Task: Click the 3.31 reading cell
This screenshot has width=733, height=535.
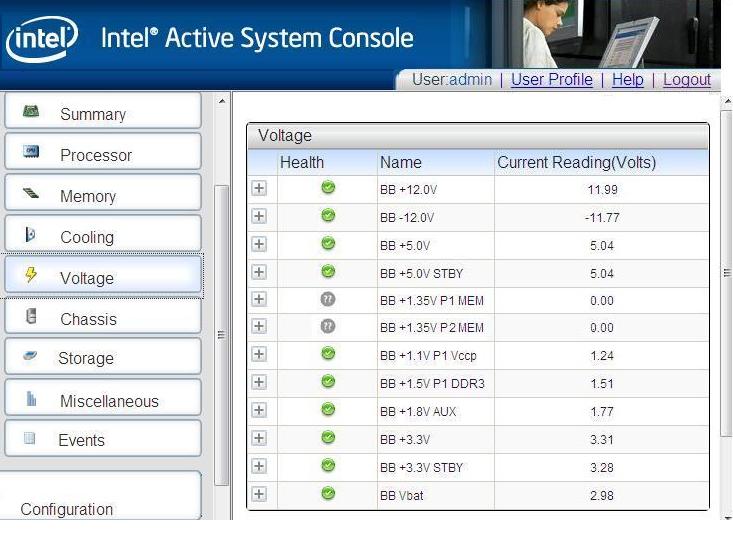Action: tap(602, 440)
